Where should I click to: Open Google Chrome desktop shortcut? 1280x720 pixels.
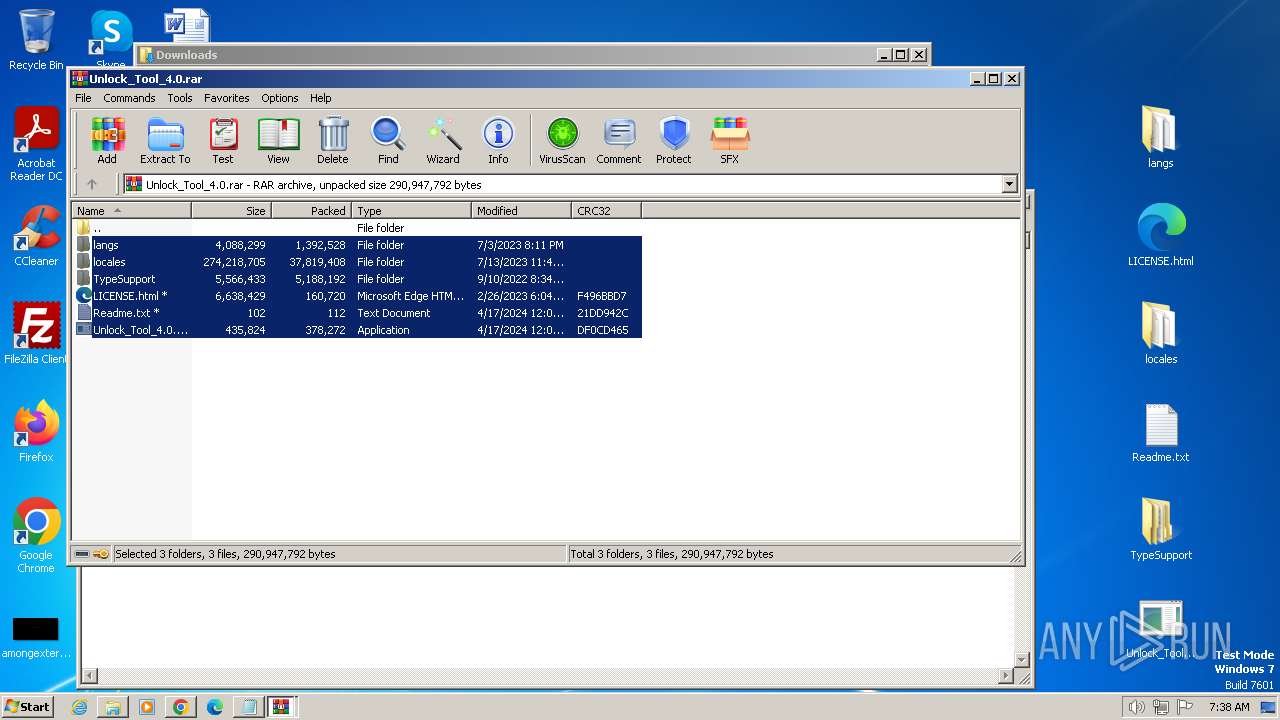coord(36,536)
